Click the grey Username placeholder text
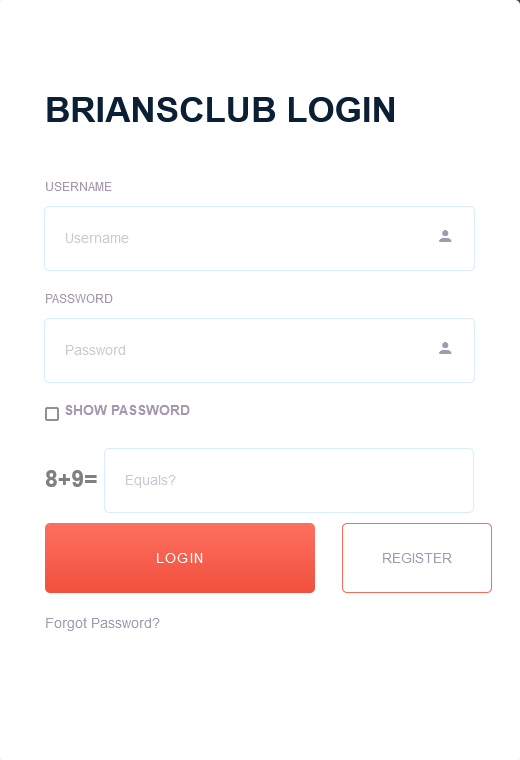This screenshot has height=760, width=520. 97,238
